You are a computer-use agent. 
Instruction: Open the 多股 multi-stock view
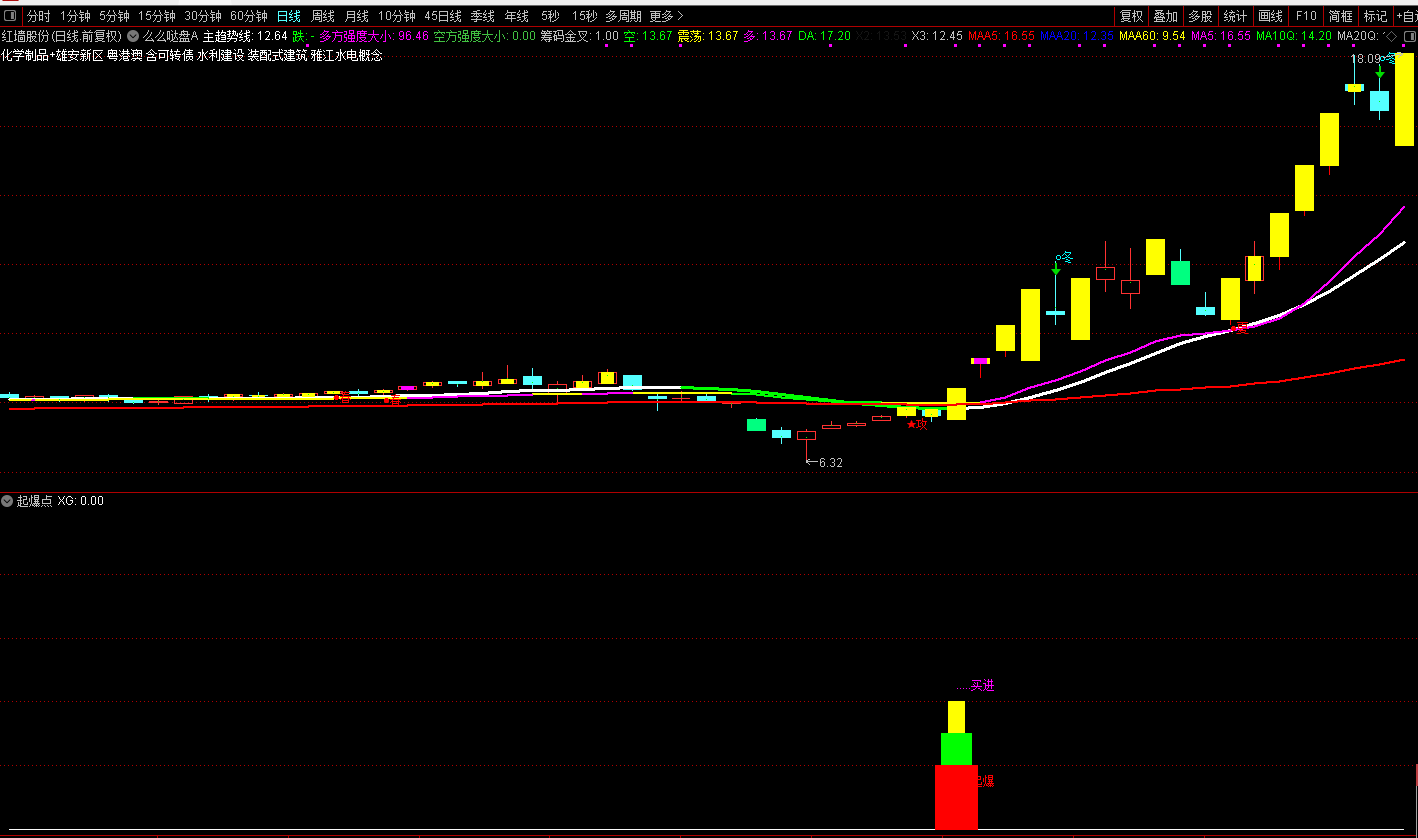(x=1201, y=16)
